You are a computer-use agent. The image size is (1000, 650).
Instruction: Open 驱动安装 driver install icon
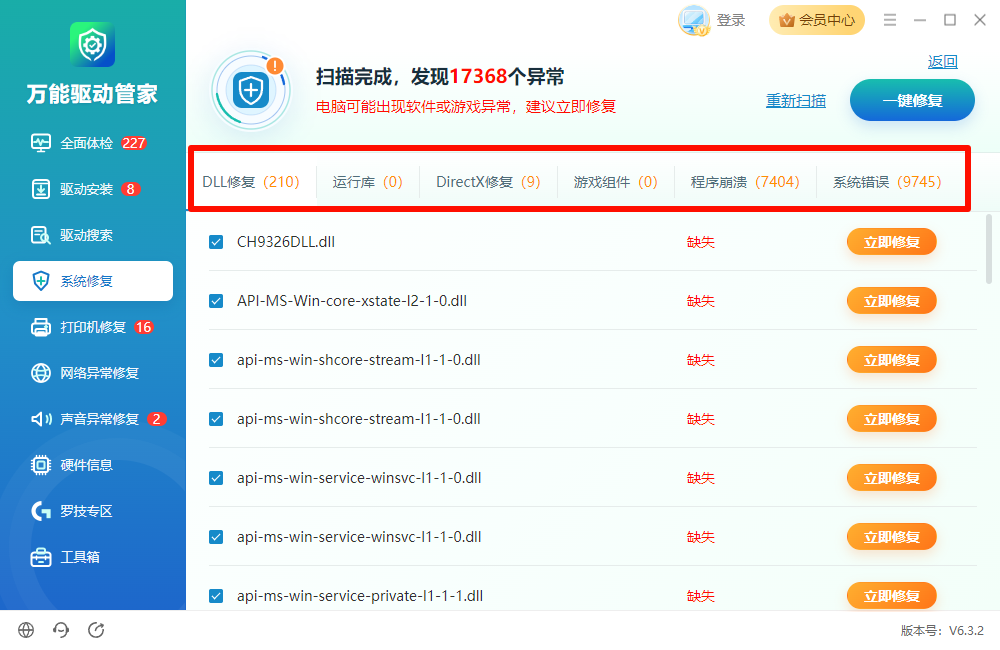[x=41, y=189]
